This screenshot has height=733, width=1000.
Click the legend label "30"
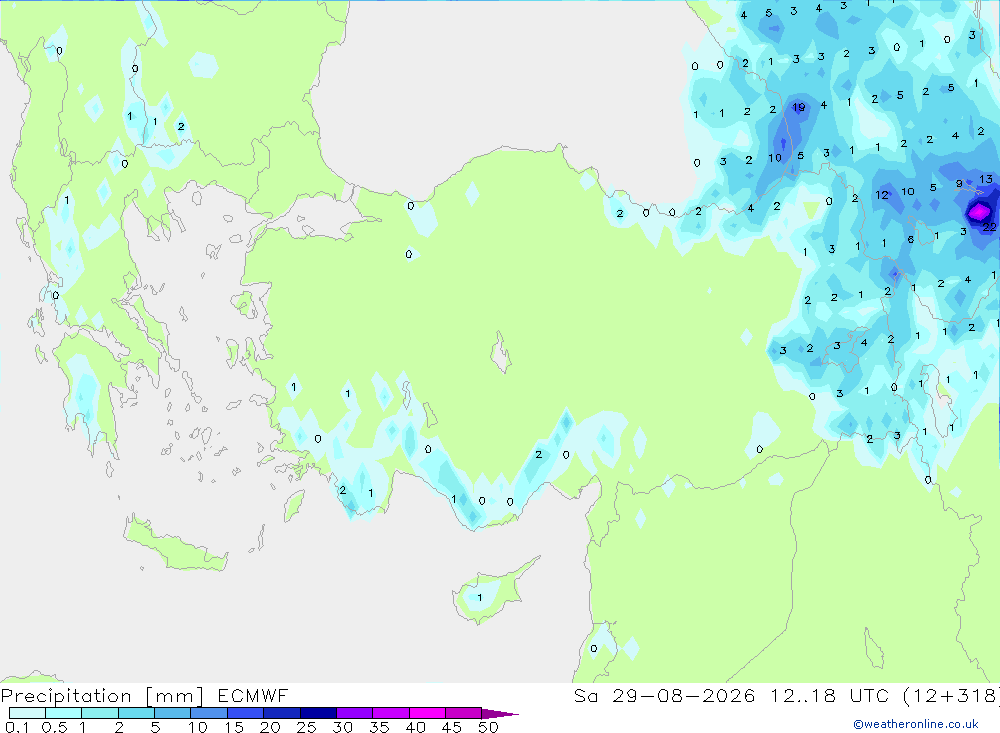coord(342,727)
